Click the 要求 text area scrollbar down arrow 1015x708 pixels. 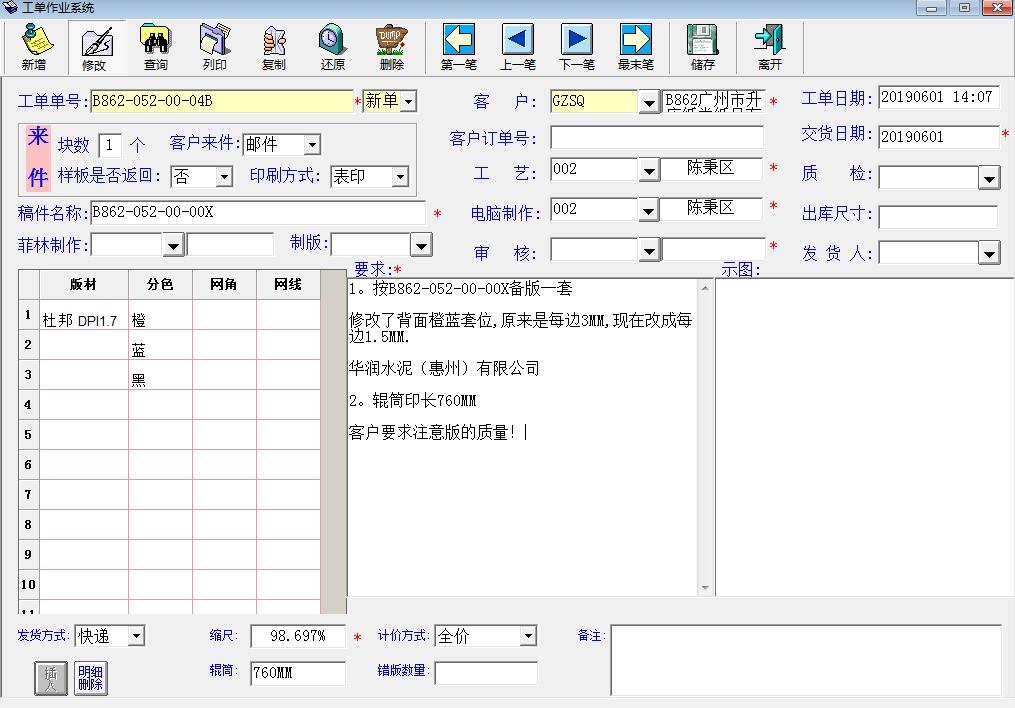coord(705,588)
